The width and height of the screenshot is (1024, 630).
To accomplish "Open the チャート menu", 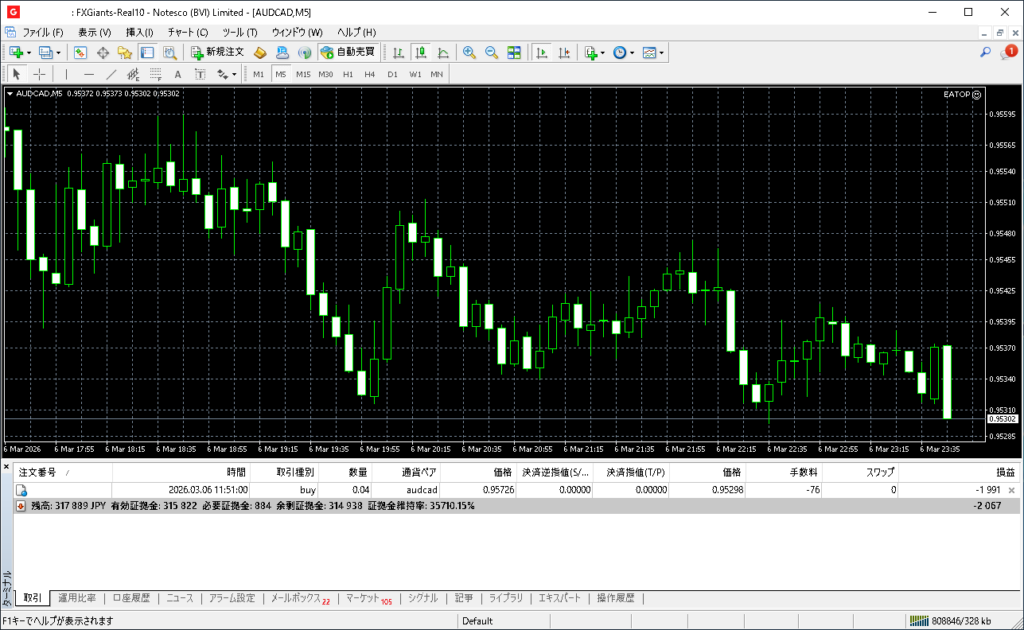I will point(187,32).
